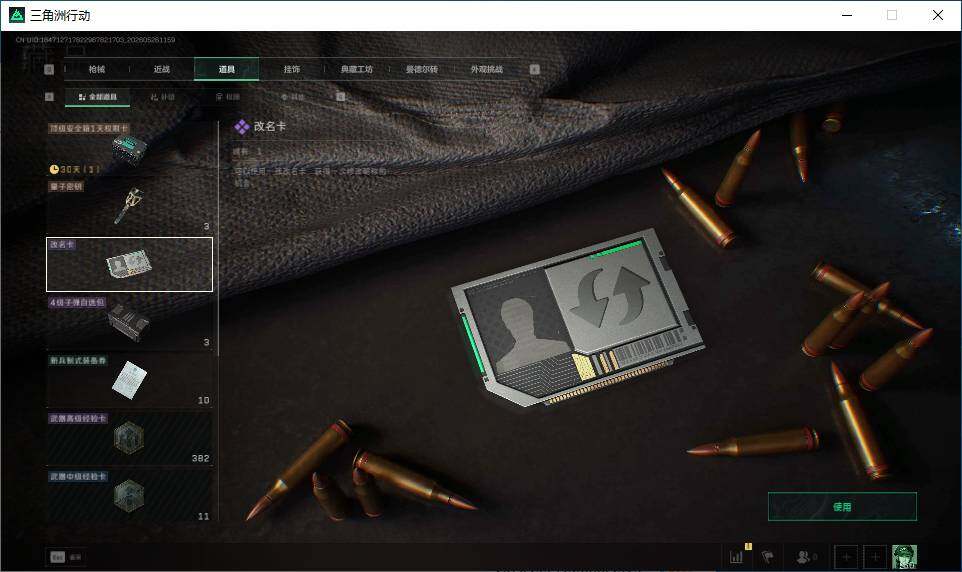Screen dimensions: 962x572
Task: Select the 4级子弹自选包 item
Action: [x=129, y=322]
